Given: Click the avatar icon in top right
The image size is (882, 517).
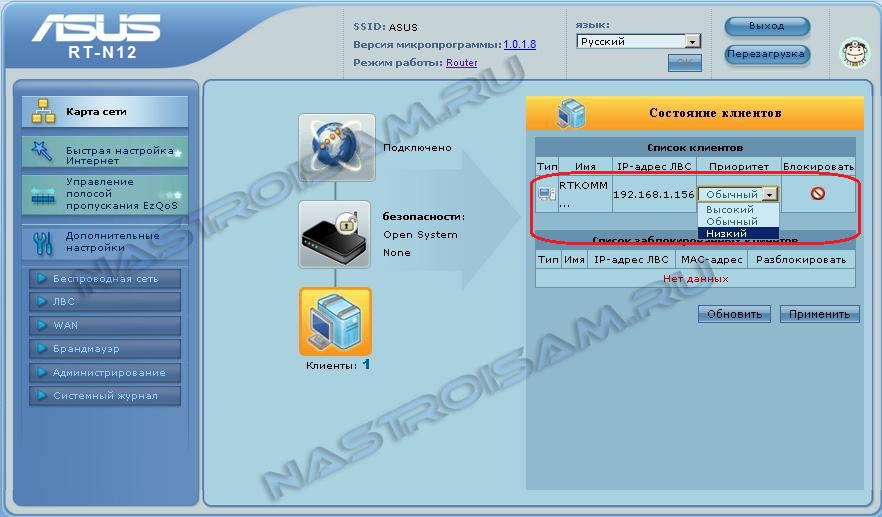Looking at the screenshot, I should pyautogui.click(x=853, y=53).
